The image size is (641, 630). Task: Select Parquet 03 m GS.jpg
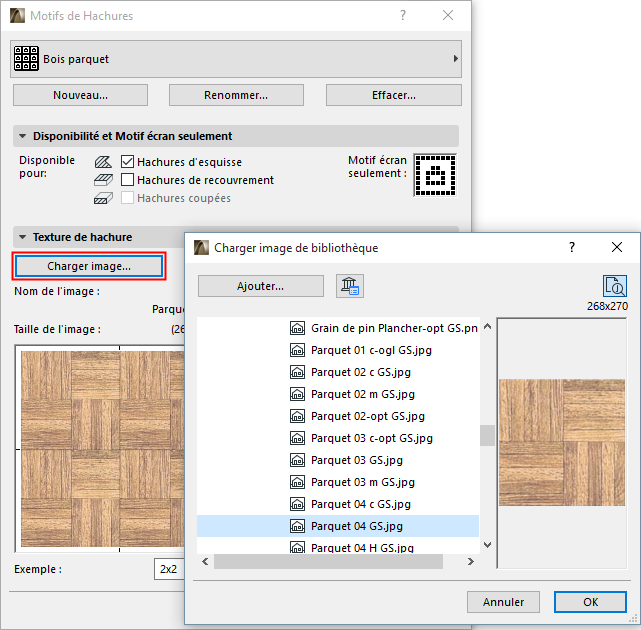point(363,482)
